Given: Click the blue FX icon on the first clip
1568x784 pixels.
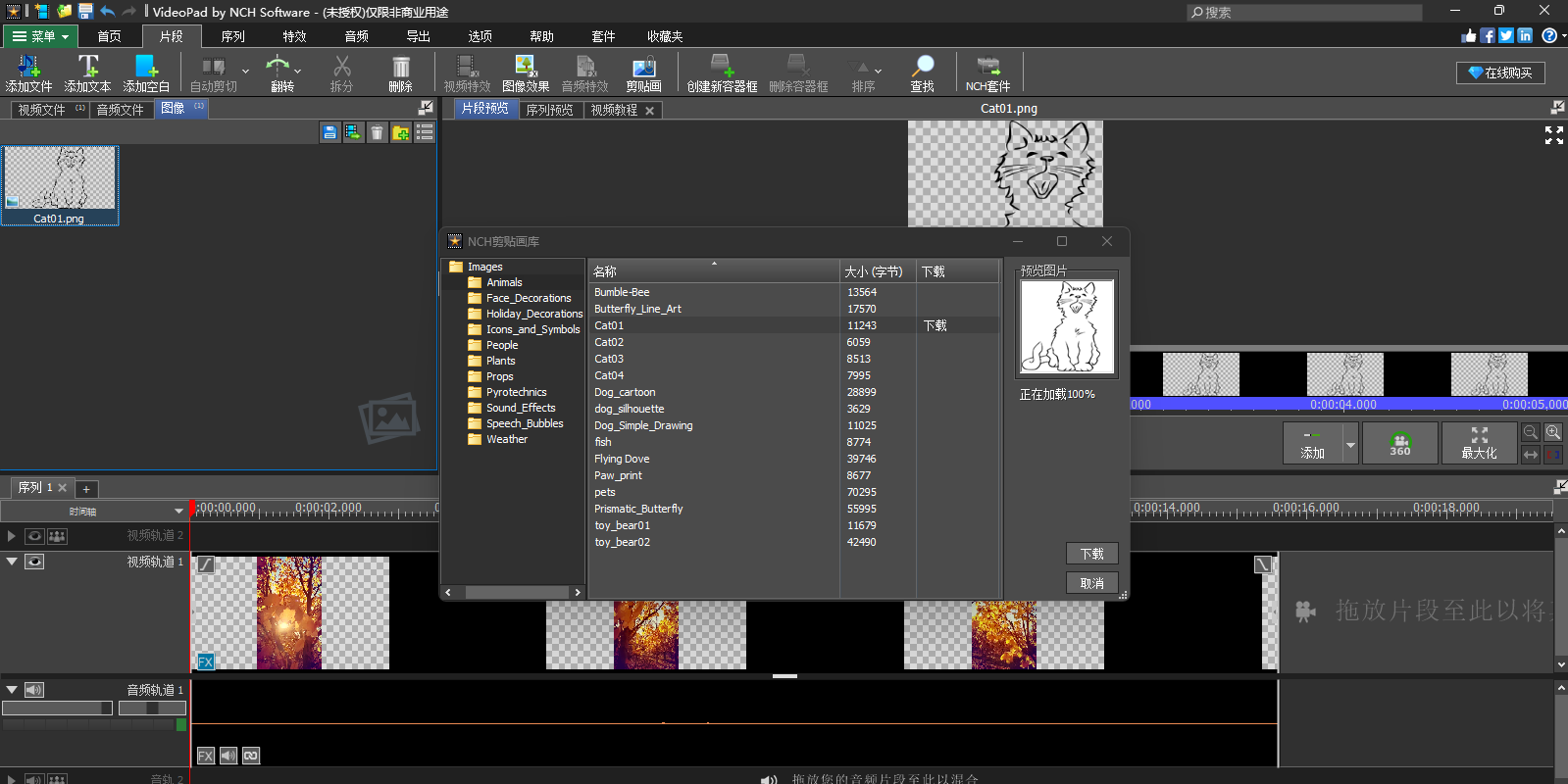Looking at the screenshot, I should [205, 661].
